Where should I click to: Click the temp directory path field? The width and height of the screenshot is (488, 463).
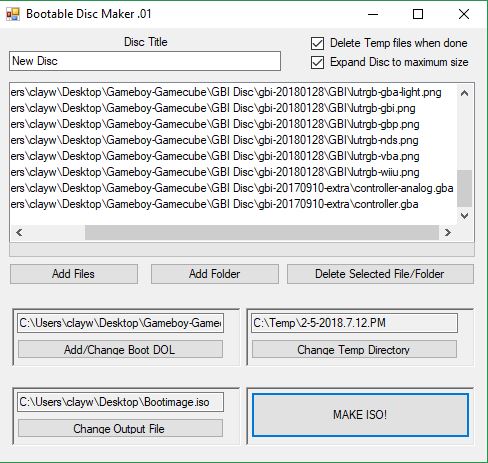354,323
